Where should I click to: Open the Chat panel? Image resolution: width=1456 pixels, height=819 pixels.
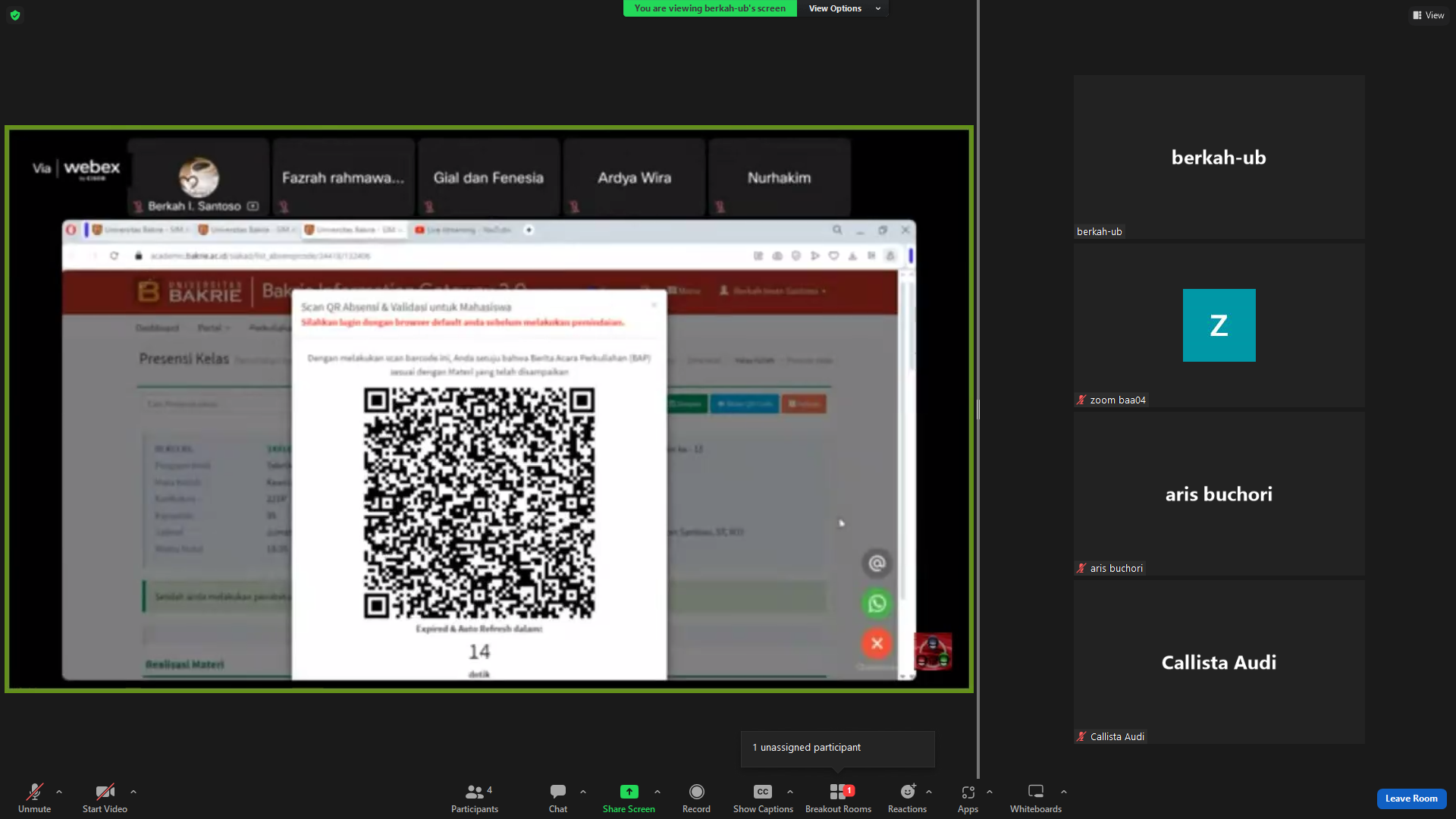[x=558, y=798]
